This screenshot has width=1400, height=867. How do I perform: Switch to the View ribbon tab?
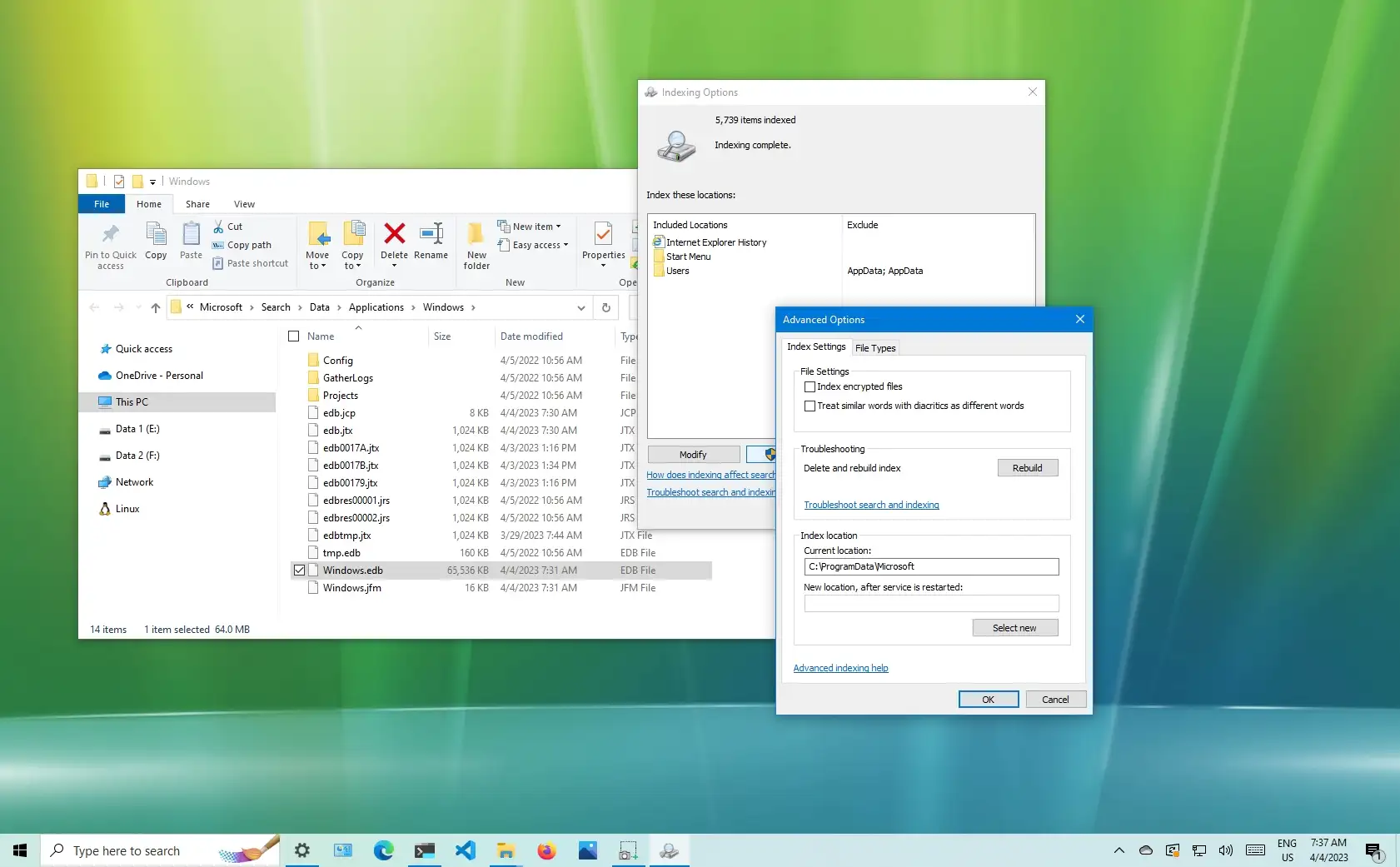pos(244,203)
